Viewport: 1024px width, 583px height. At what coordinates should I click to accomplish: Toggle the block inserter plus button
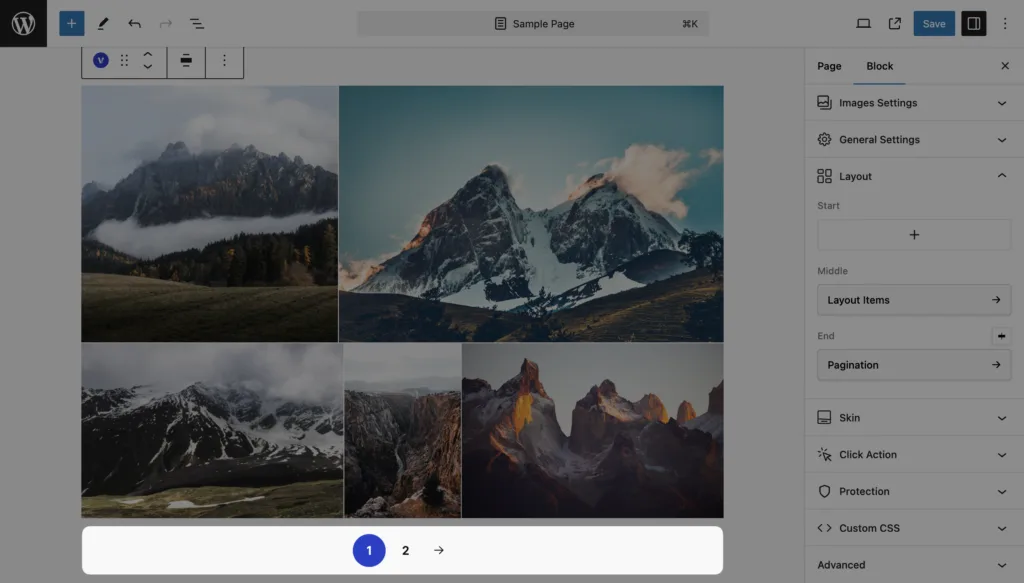[x=72, y=24]
